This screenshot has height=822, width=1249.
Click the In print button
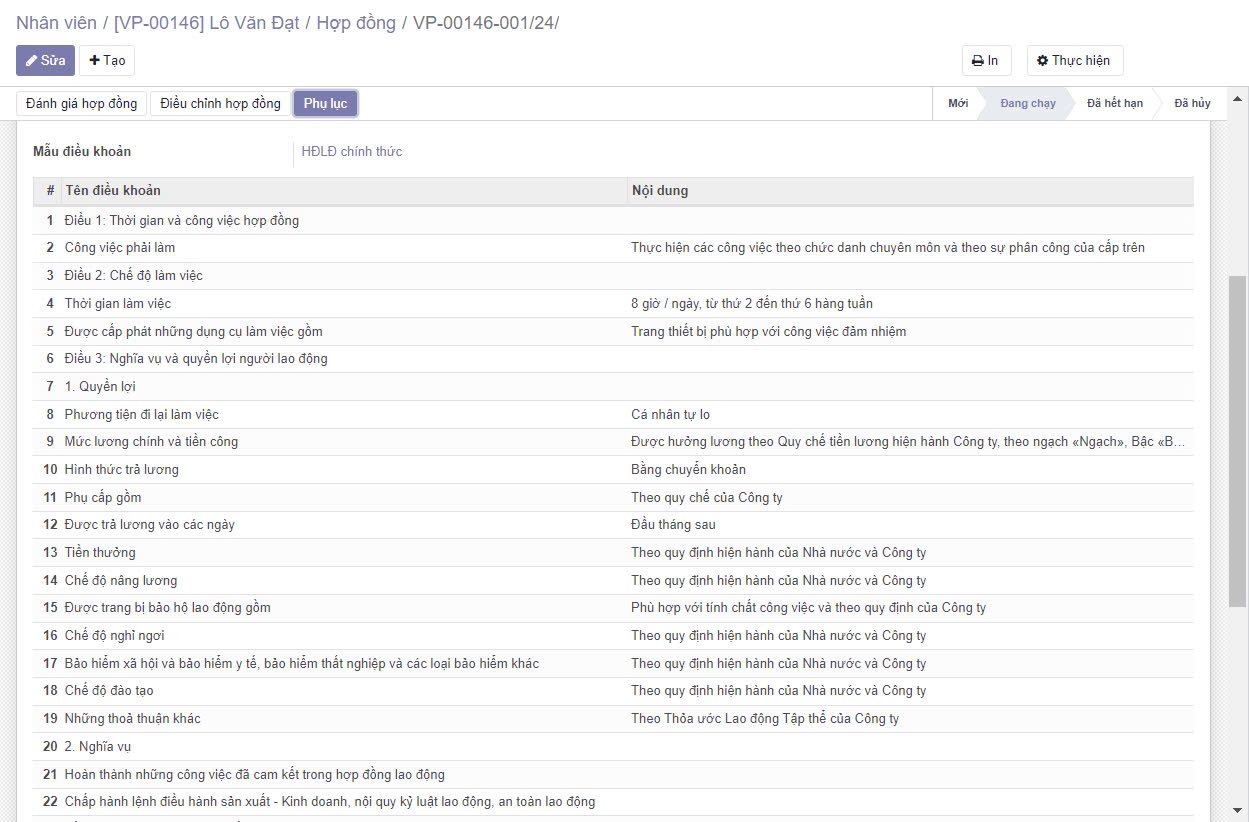986,61
